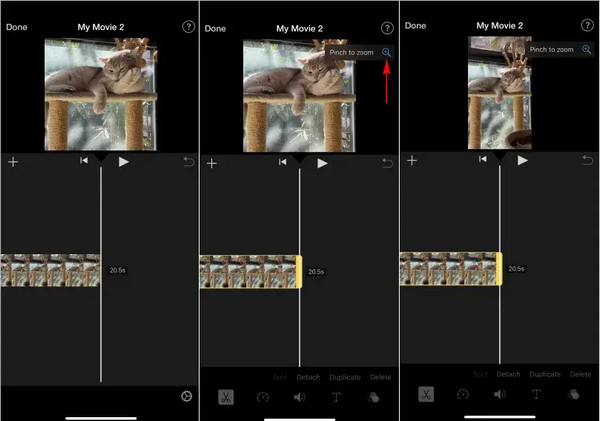Play the movie in the middle screen
600x421 pixels.
point(322,163)
